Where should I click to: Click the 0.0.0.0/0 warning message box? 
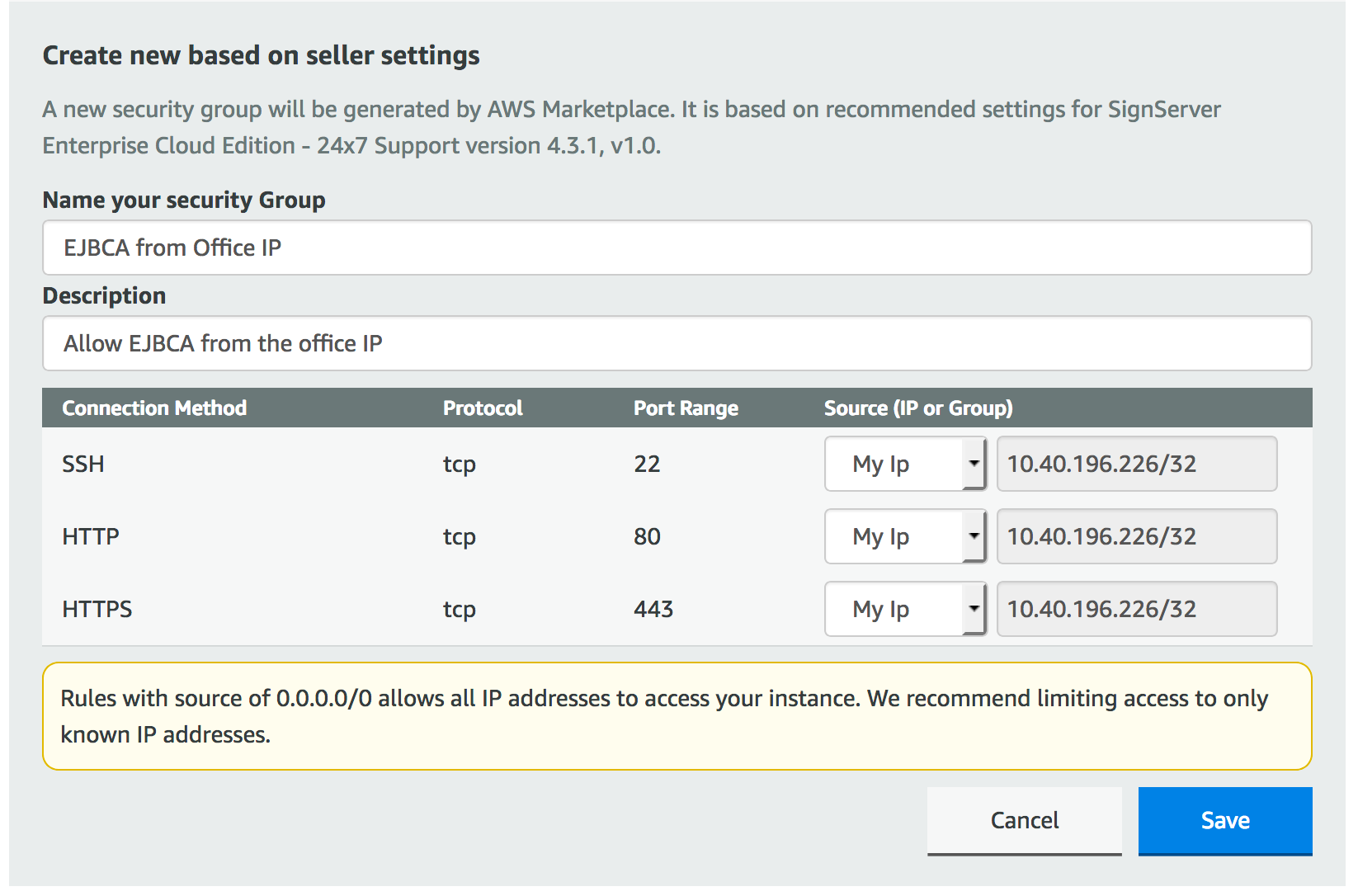pos(677,716)
